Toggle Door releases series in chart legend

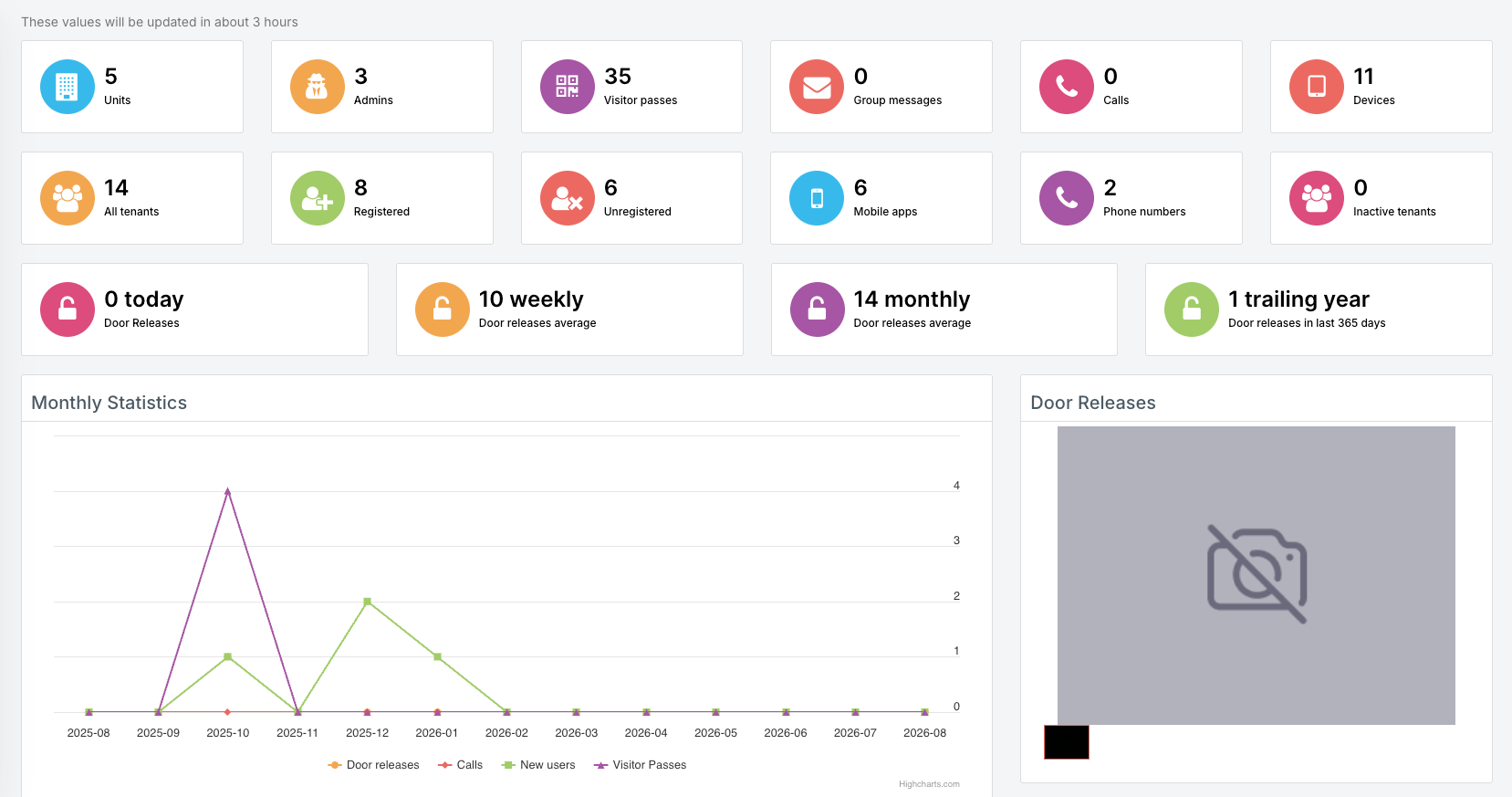373,765
